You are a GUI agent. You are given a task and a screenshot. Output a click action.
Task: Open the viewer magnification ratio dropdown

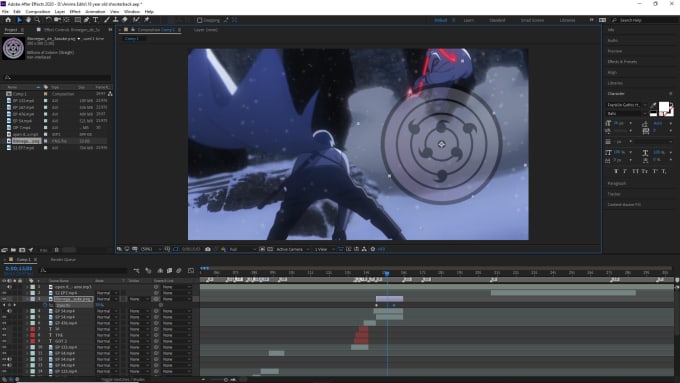[150, 249]
